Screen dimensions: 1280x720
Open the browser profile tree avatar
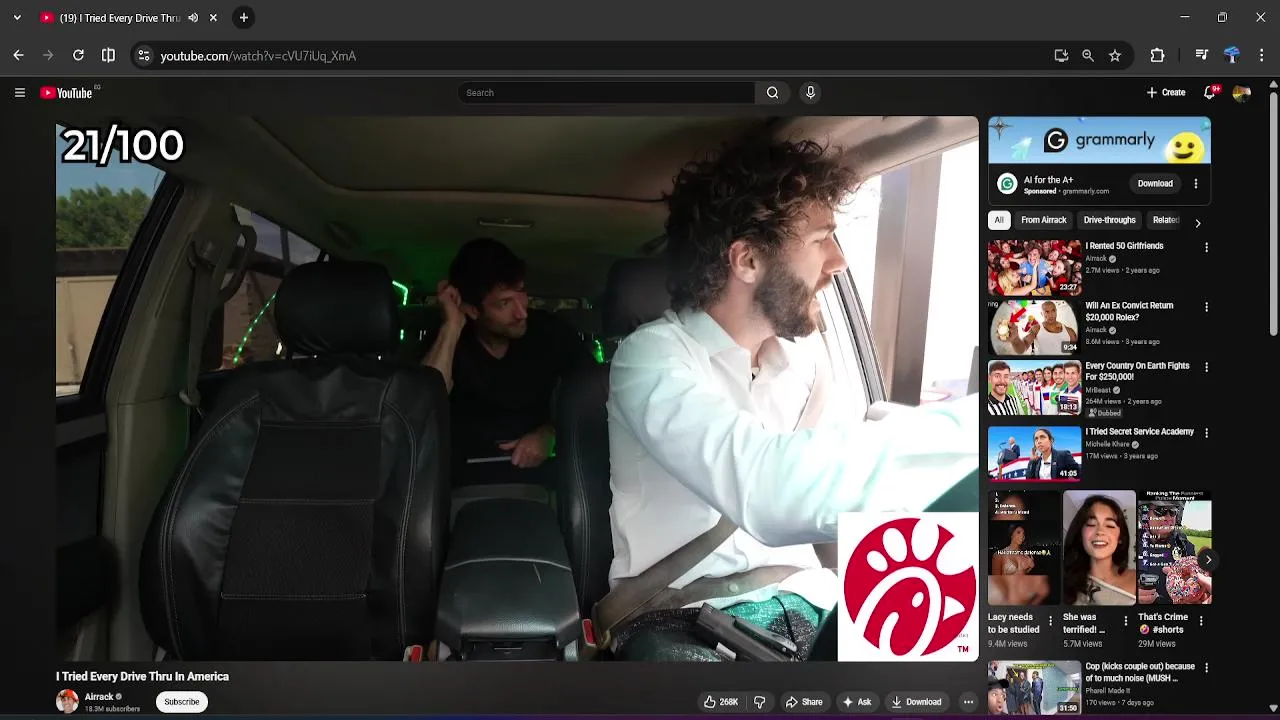[x=1232, y=56]
